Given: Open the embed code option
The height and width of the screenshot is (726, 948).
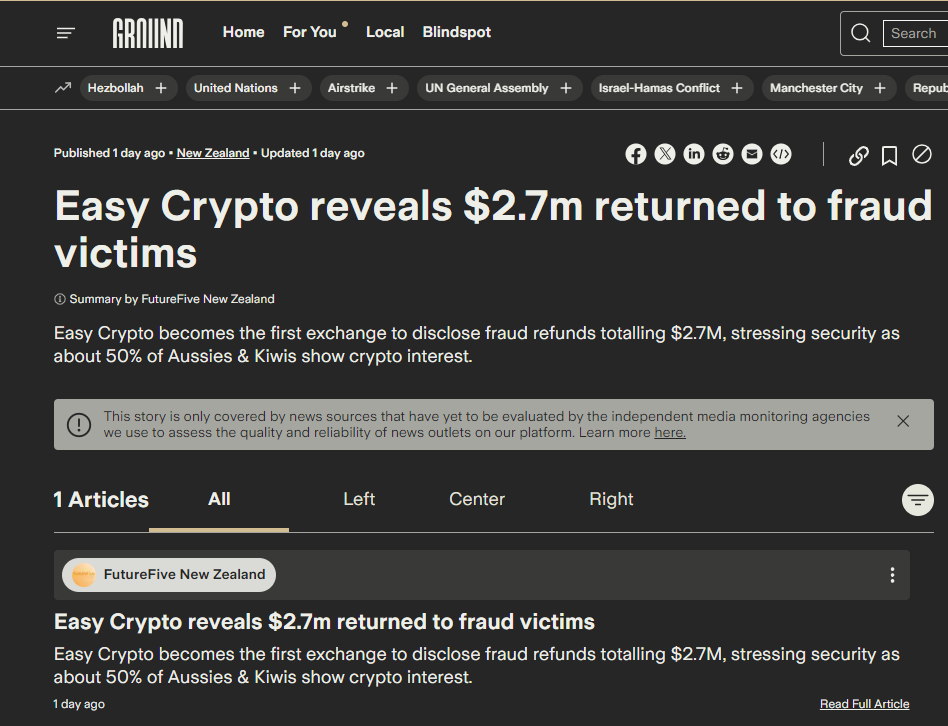Looking at the screenshot, I should tap(781, 154).
